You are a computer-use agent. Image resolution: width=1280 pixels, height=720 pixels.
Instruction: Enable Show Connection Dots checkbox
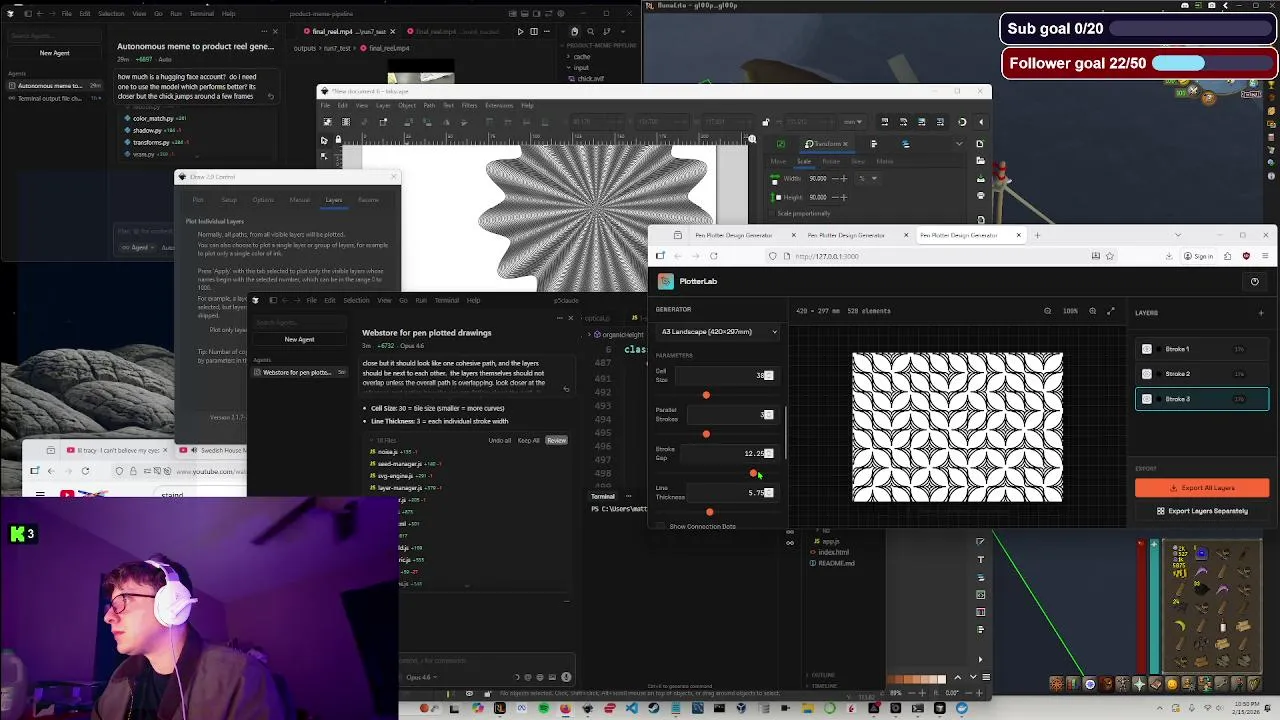[x=661, y=526]
